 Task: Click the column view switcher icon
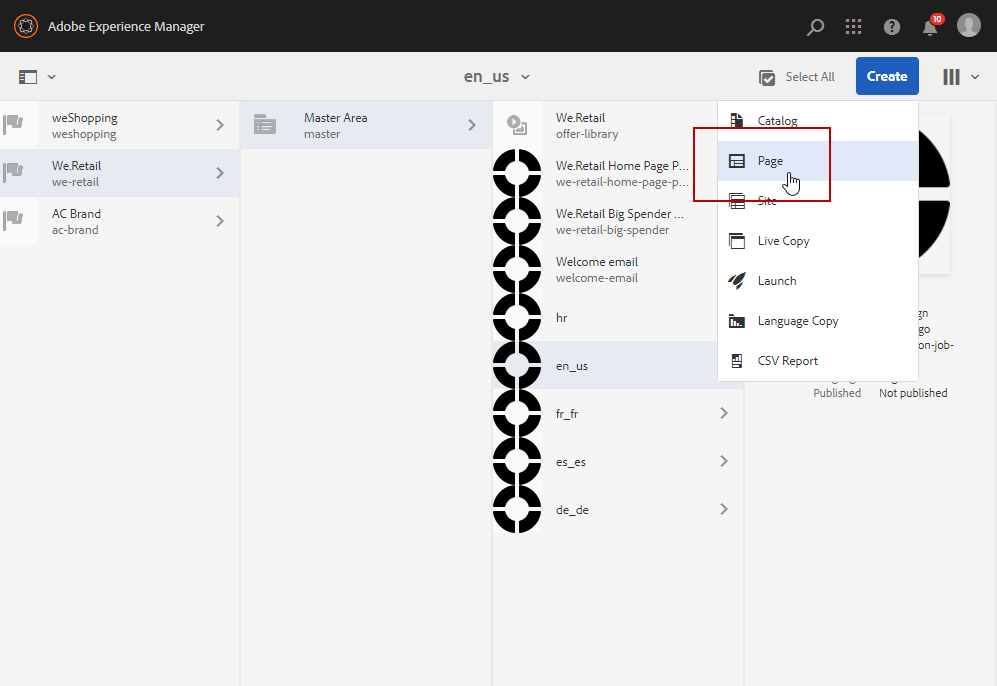(x=951, y=77)
